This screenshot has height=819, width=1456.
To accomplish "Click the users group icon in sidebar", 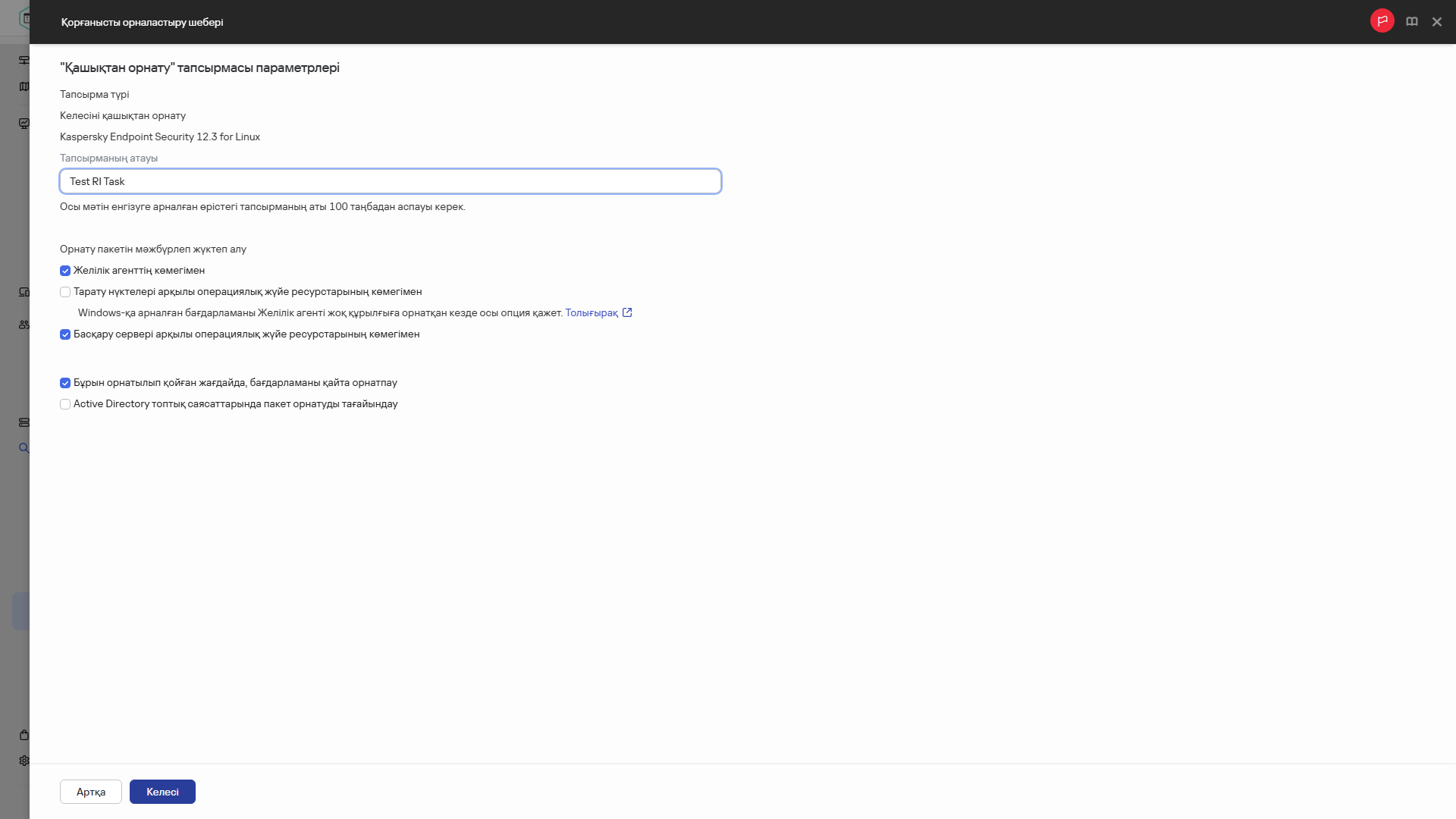I will pos(24,325).
